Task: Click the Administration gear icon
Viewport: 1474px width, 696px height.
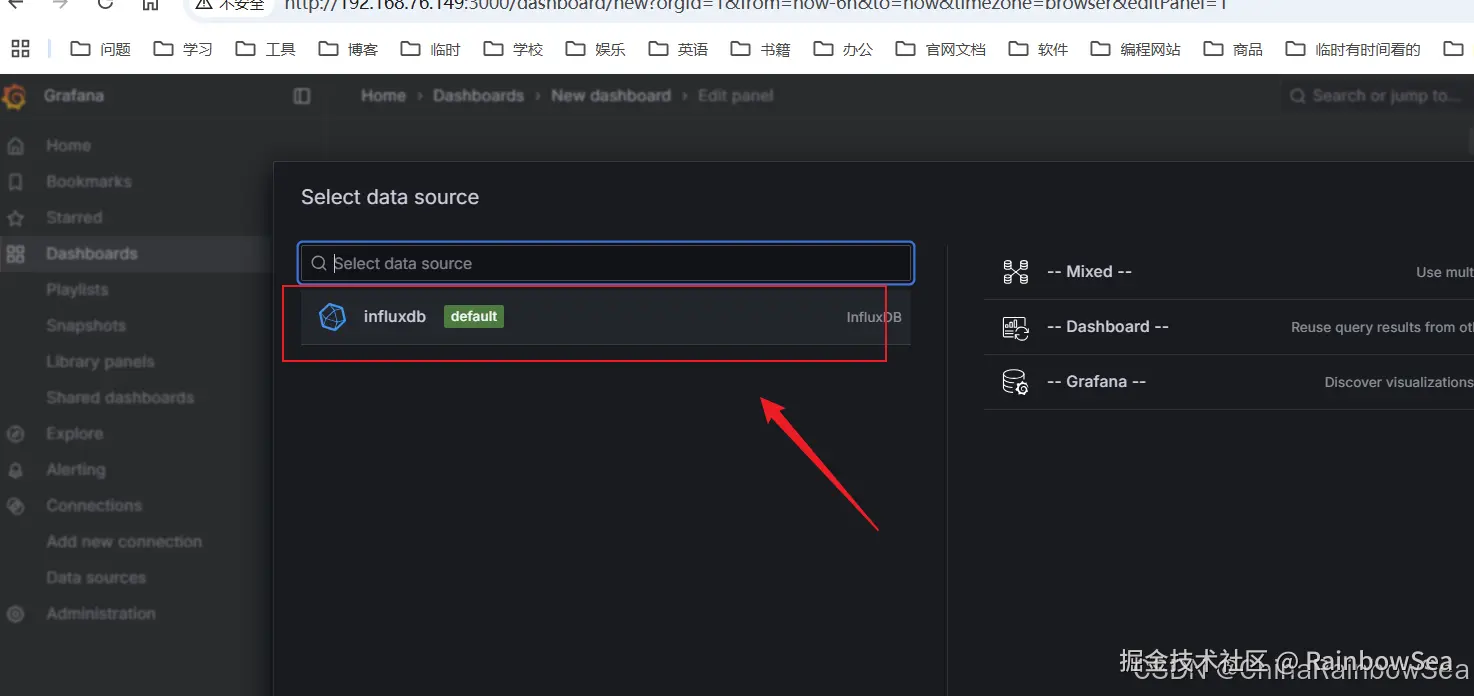Action: pos(15,614)
